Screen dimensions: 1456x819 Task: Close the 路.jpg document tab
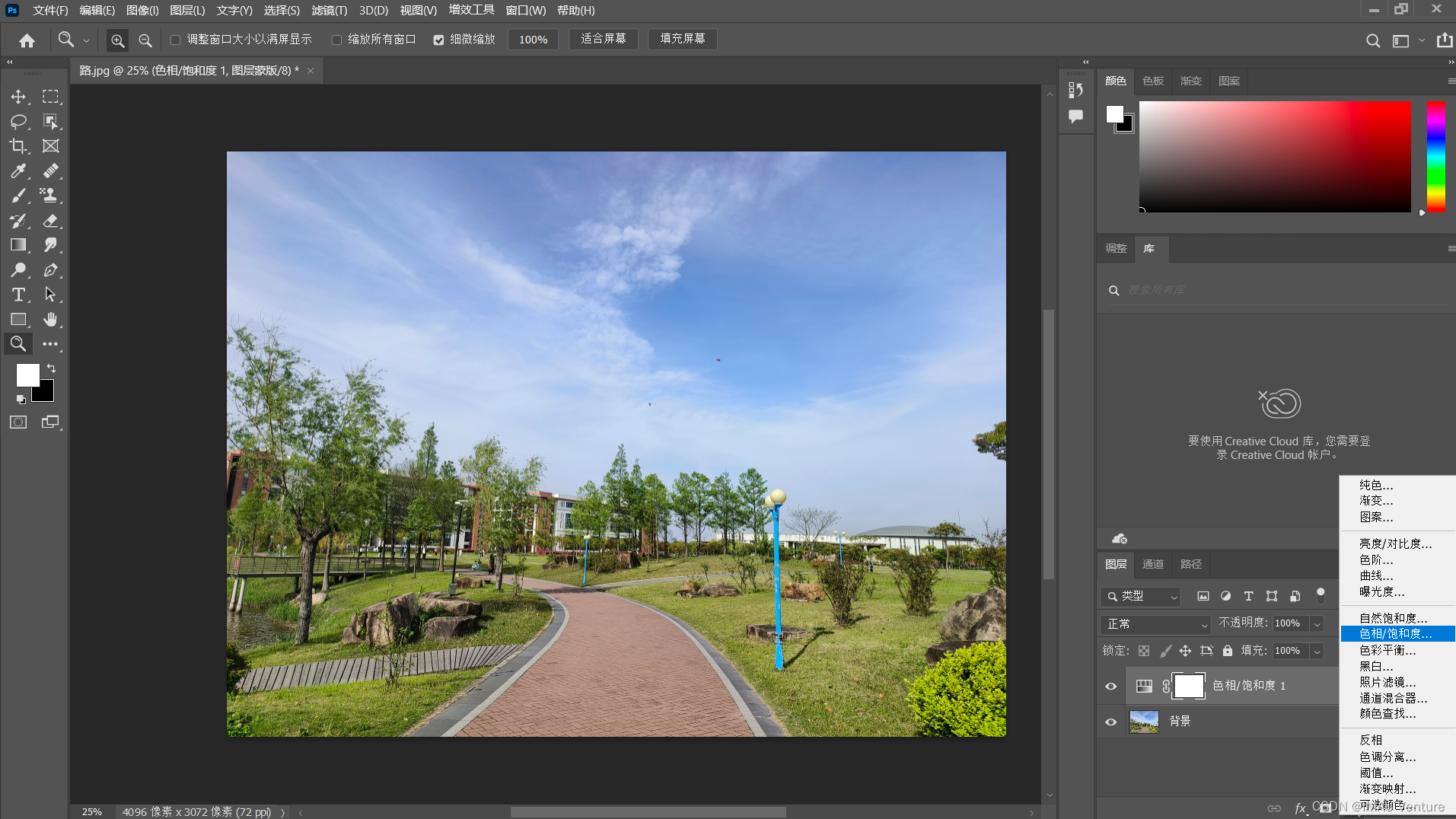[x=311, y=71]
